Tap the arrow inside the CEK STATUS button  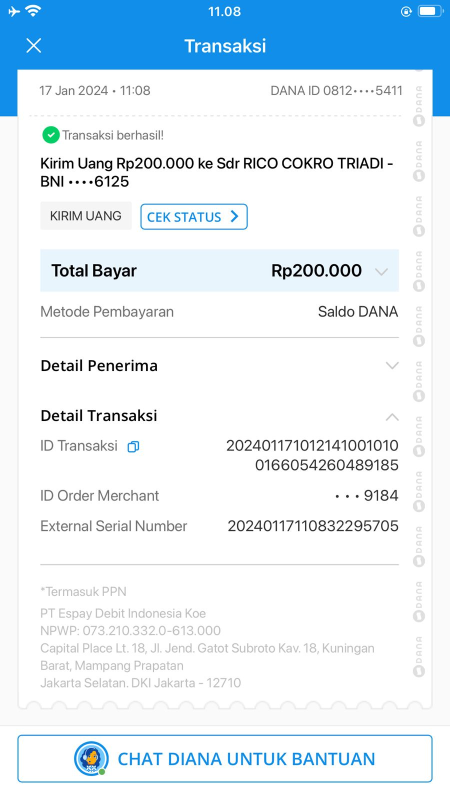[234, 216]
